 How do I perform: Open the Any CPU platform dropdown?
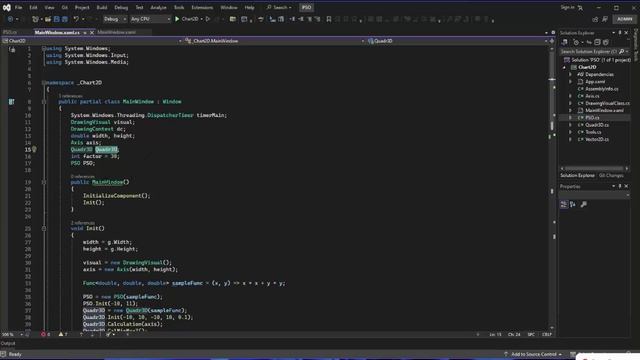(x=150, y=19)
